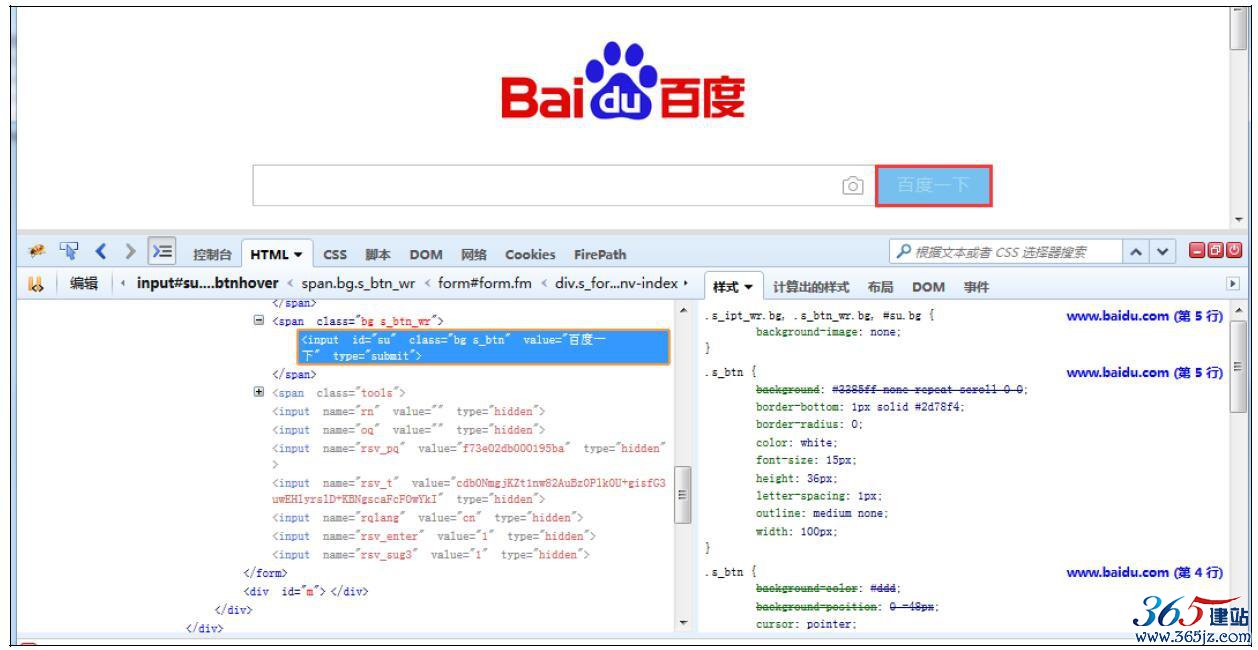1258x650 pixels.
Task: Show more side panel tabs arrow
Action: point(1233,284)
